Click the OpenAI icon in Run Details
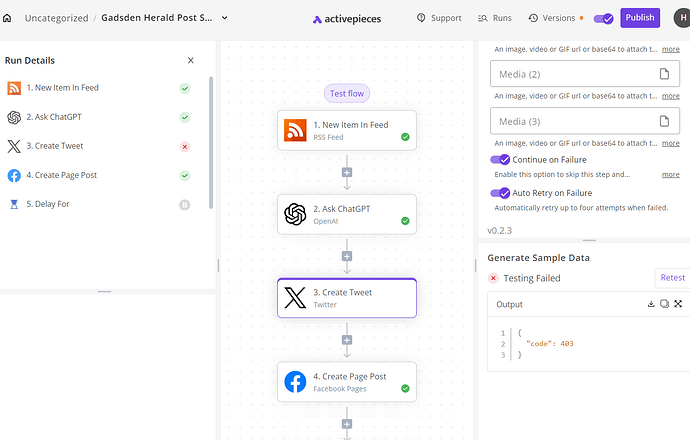 (x=14, y=117)
